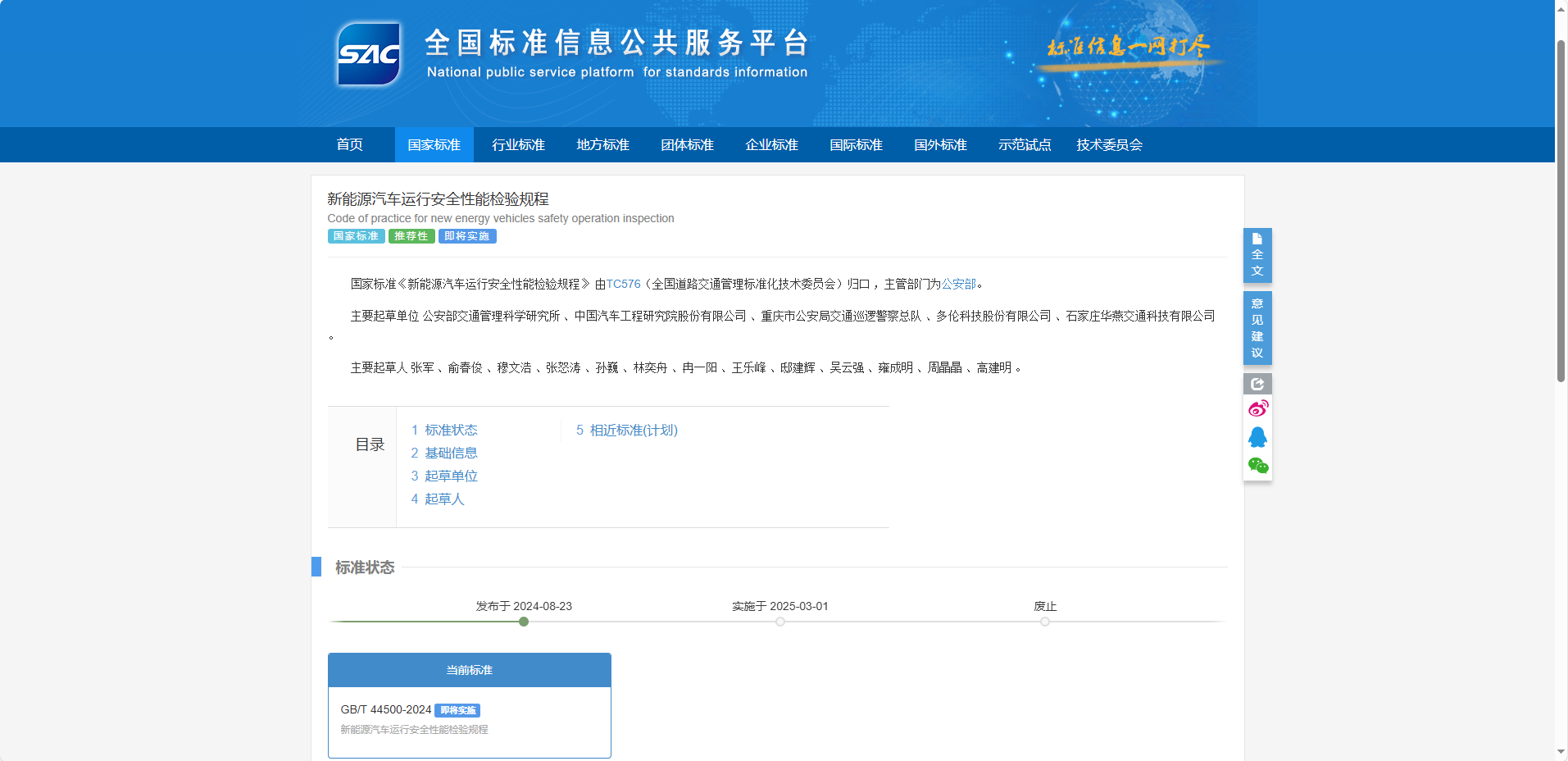The image size is (1568, 761).
Task: Click the SAC logo icon
Action: (x=369, y=53)
